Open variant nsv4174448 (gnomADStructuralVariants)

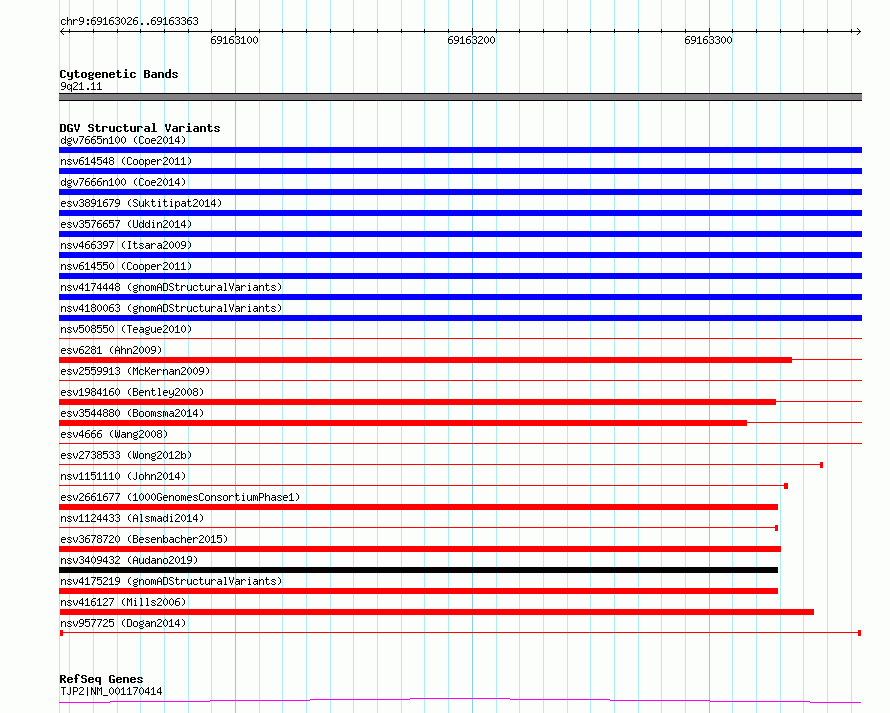coord(171,287)
